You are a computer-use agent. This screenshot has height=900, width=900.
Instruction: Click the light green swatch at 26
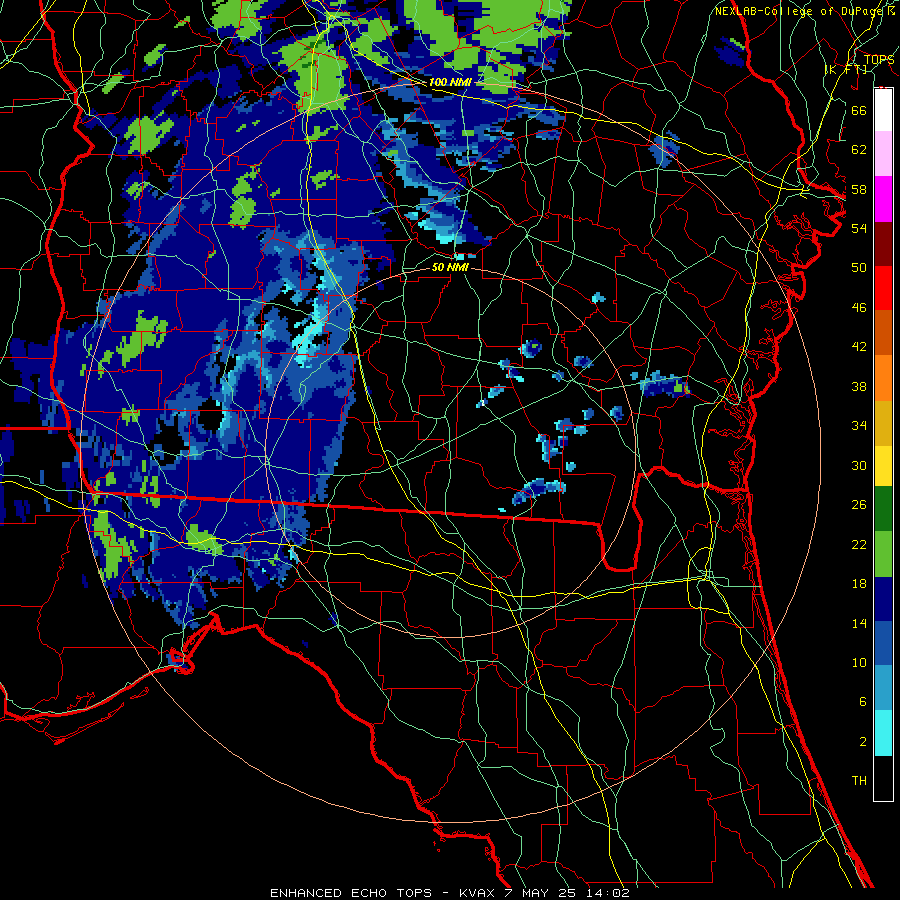(x=883, y=554)
